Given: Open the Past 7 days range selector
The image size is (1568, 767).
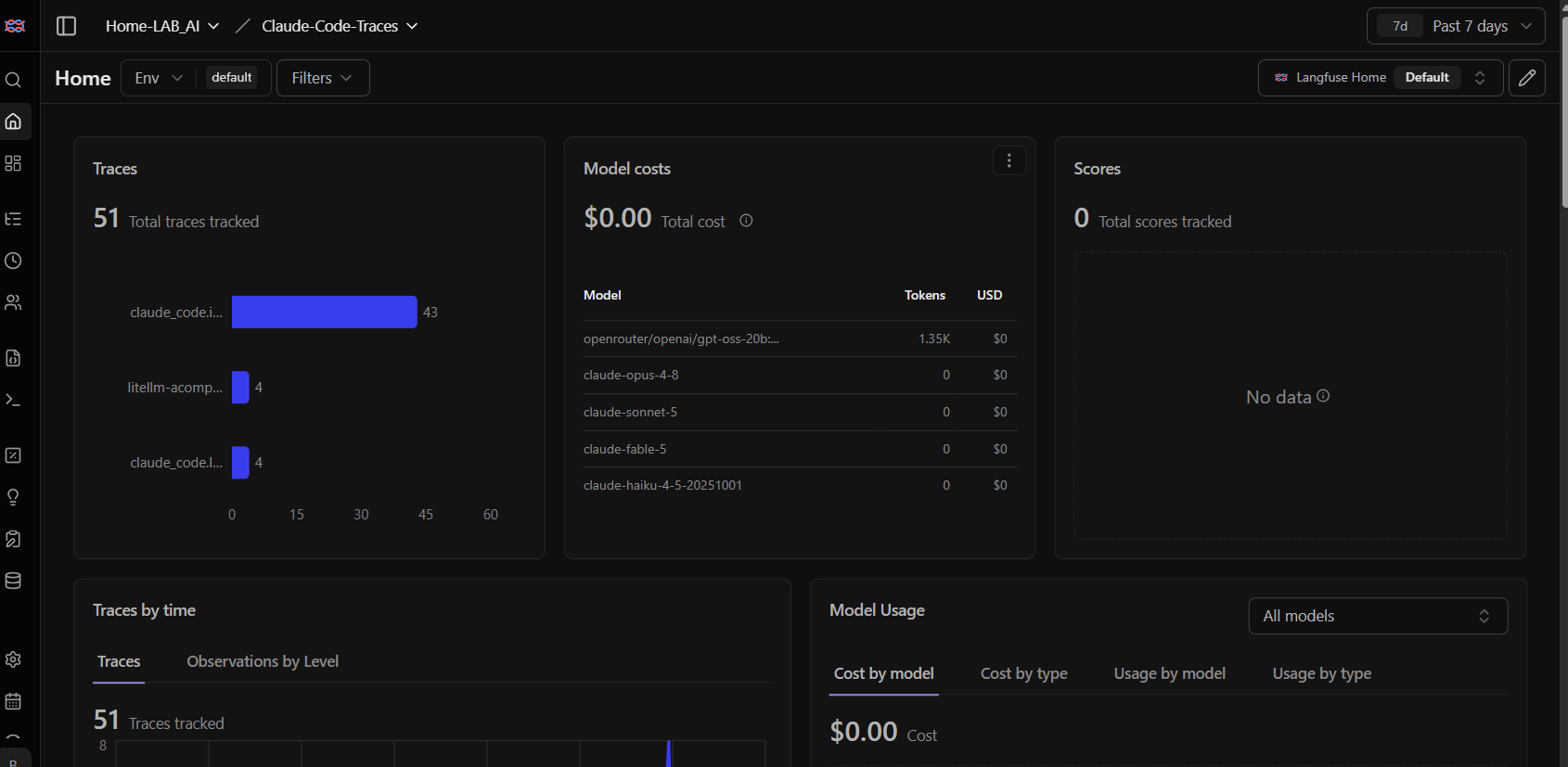Looking at the screenshot, I should click(x=1456, y=26).
